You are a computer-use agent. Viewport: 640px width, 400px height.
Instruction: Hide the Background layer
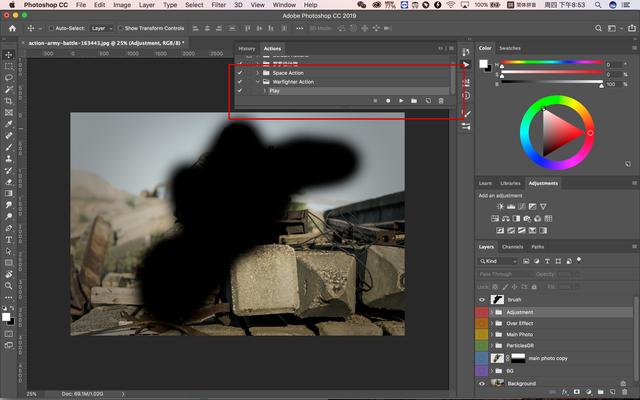[482, 384]
